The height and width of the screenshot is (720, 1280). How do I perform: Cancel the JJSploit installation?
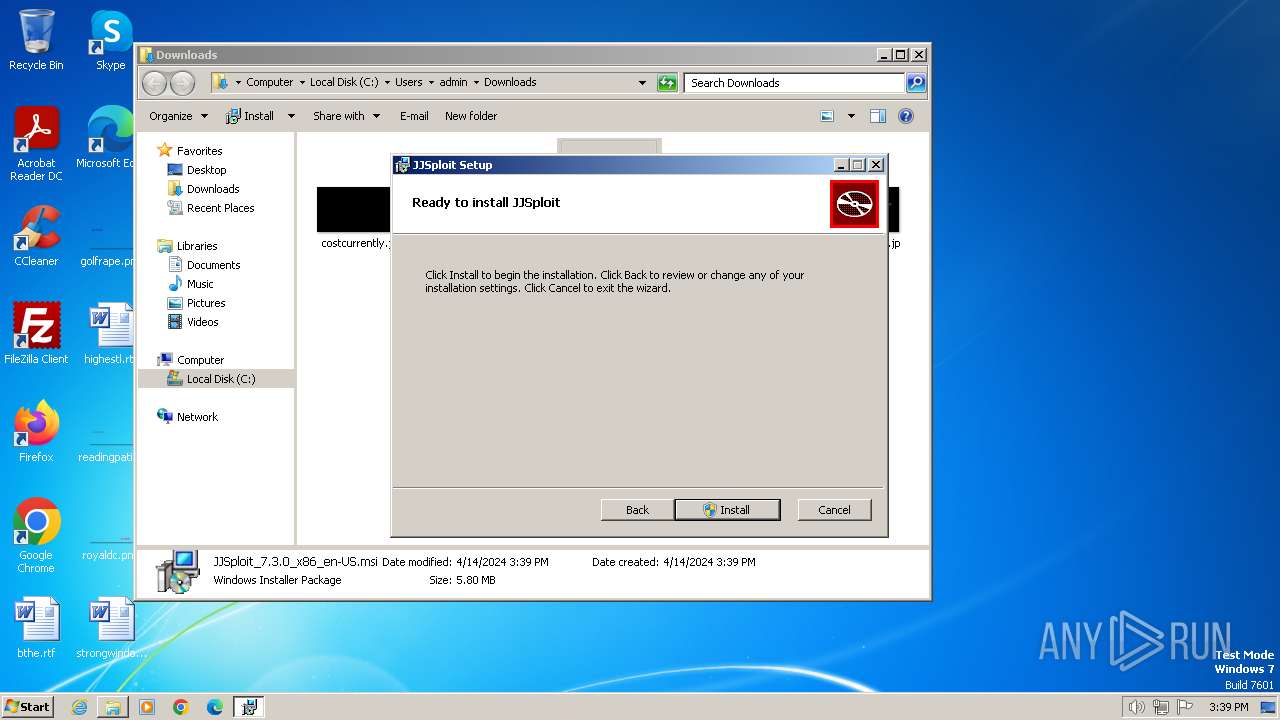click(x=834, y=510)
